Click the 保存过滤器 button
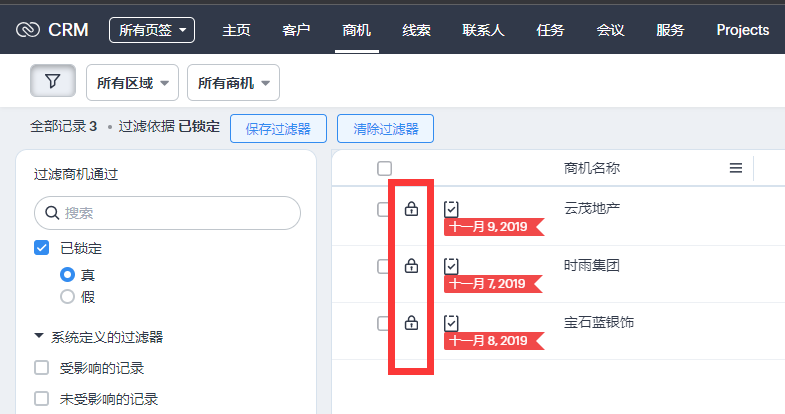Viewport: 785px width, 414px height. 278,129
